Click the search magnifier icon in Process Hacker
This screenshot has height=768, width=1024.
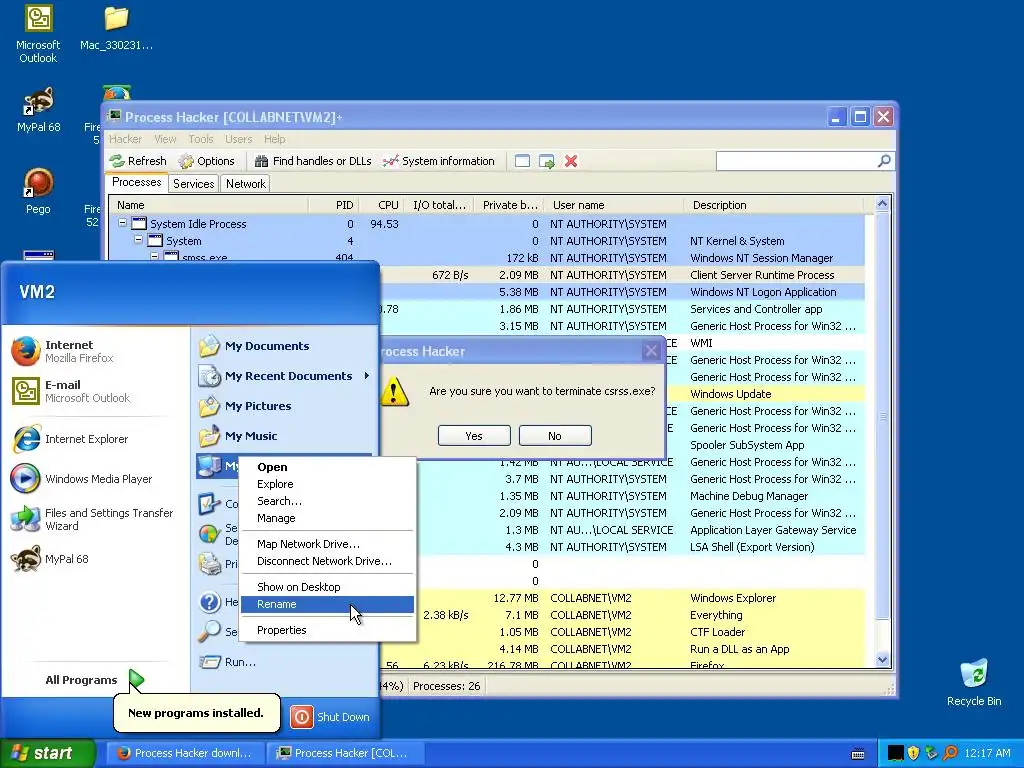[x=884, y=161]
